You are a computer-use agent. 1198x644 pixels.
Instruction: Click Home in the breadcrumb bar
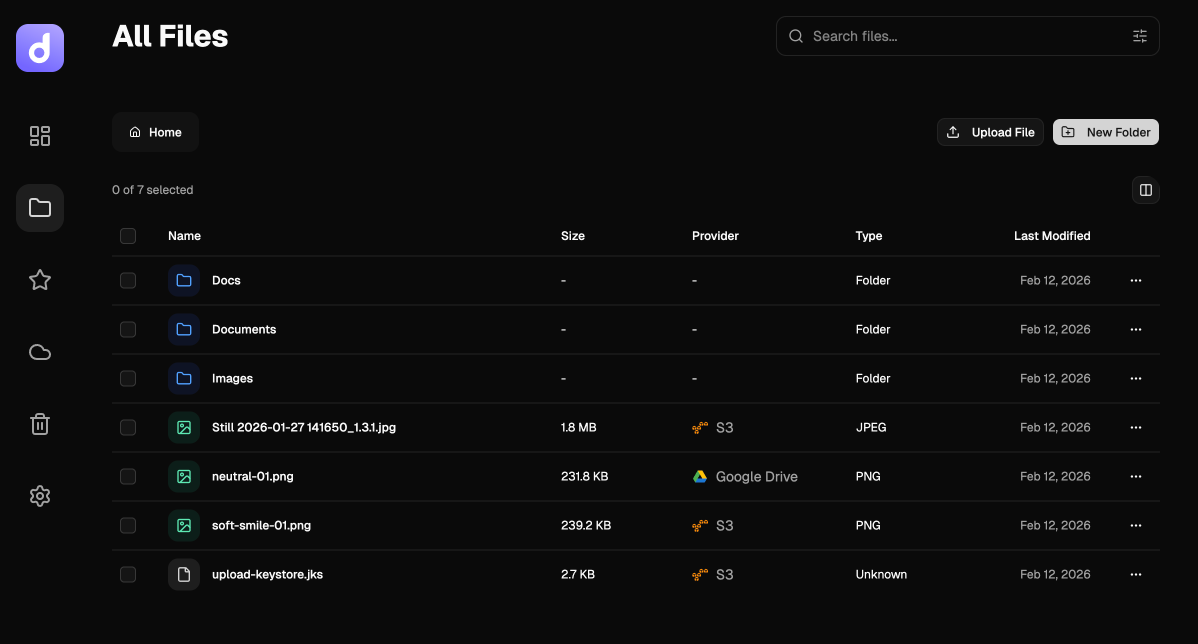click(x=155, y=131)
